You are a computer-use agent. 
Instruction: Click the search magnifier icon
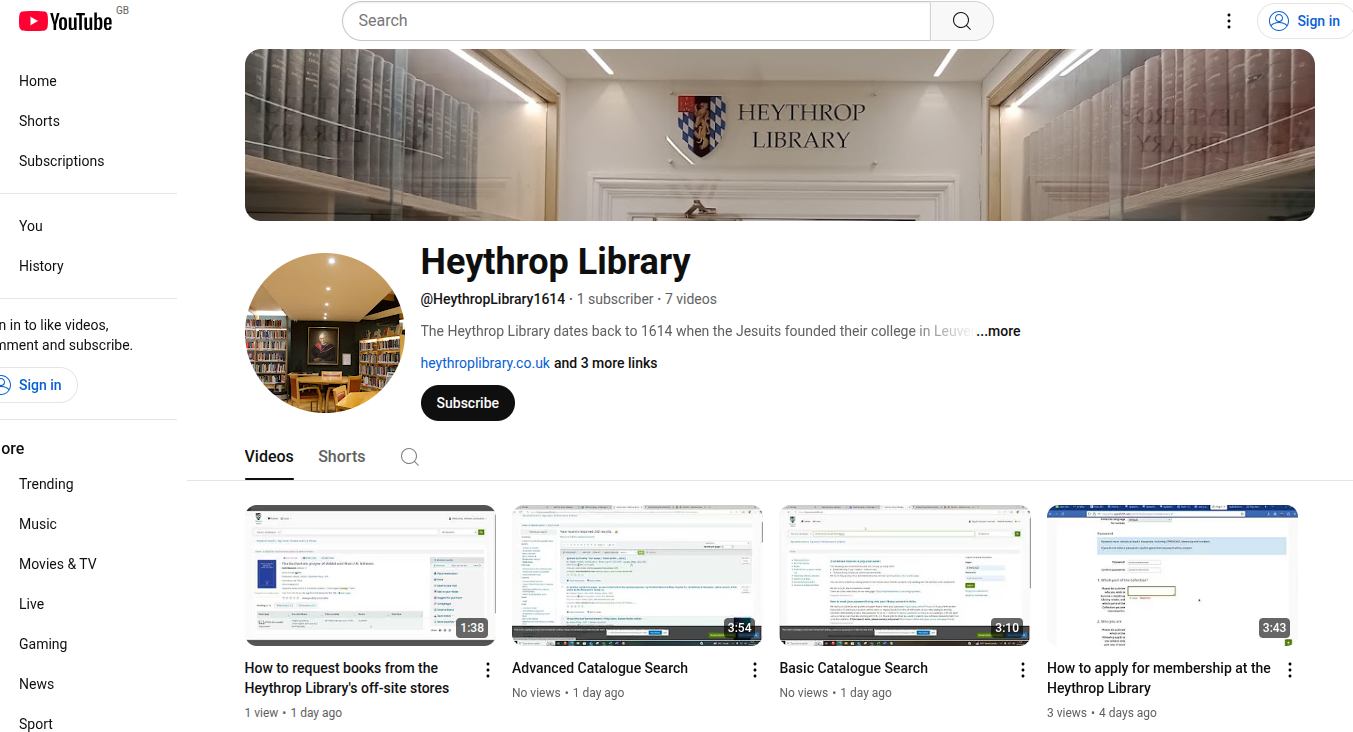[x=960, y=20]
